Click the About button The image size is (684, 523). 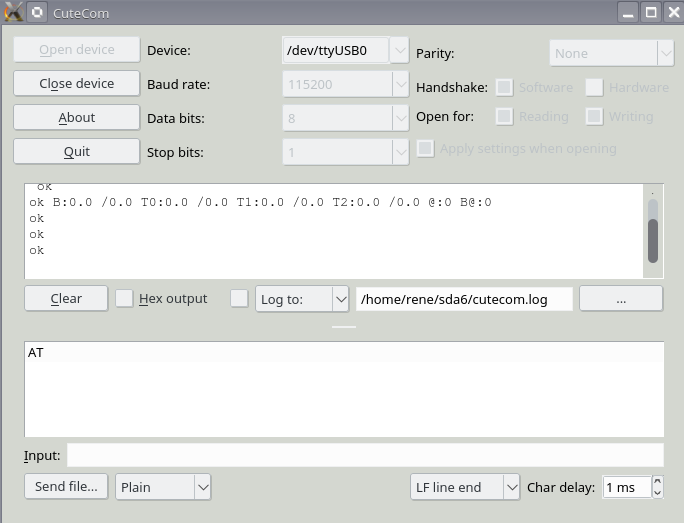click(x=76, y=117)
